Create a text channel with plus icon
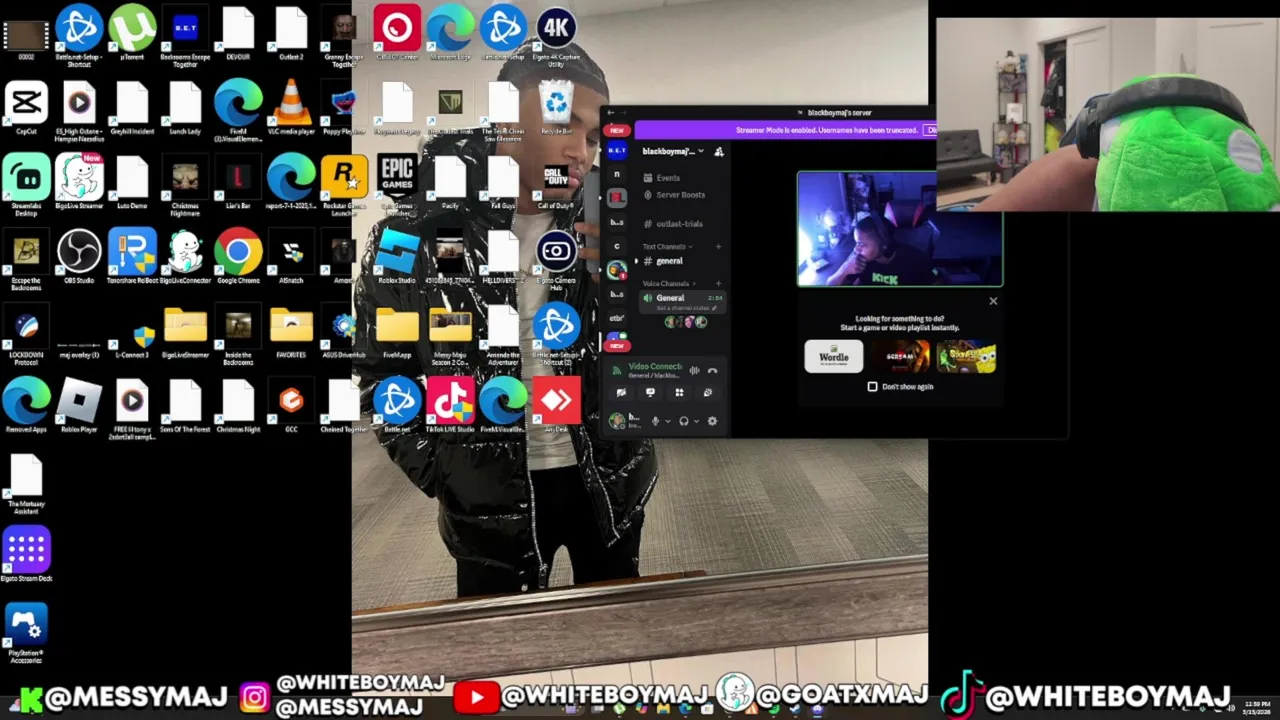This screenshot has width=1280, height=720. pyautogui.click(x=718, y=247)
